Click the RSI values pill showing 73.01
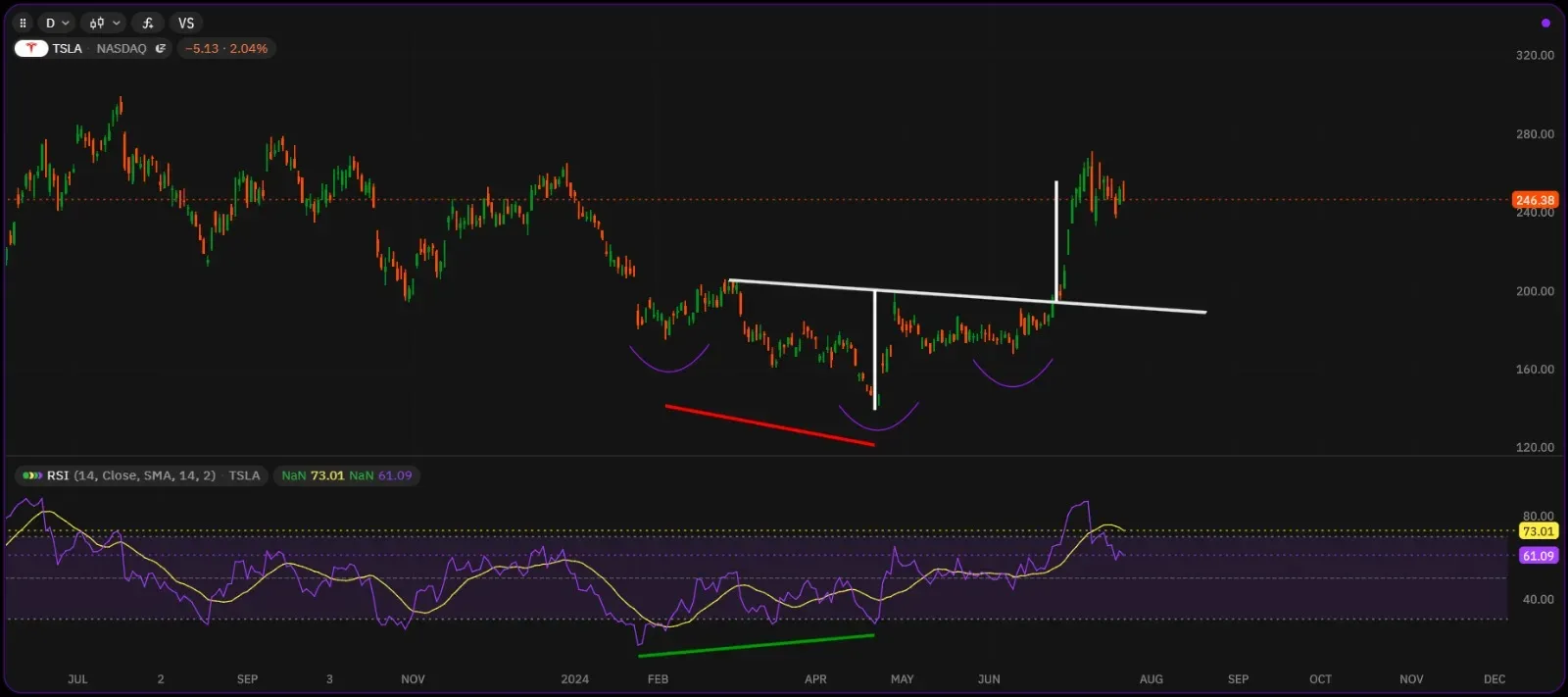The image size is (1568, 697). pyautogui.click(x=347, y=475)
